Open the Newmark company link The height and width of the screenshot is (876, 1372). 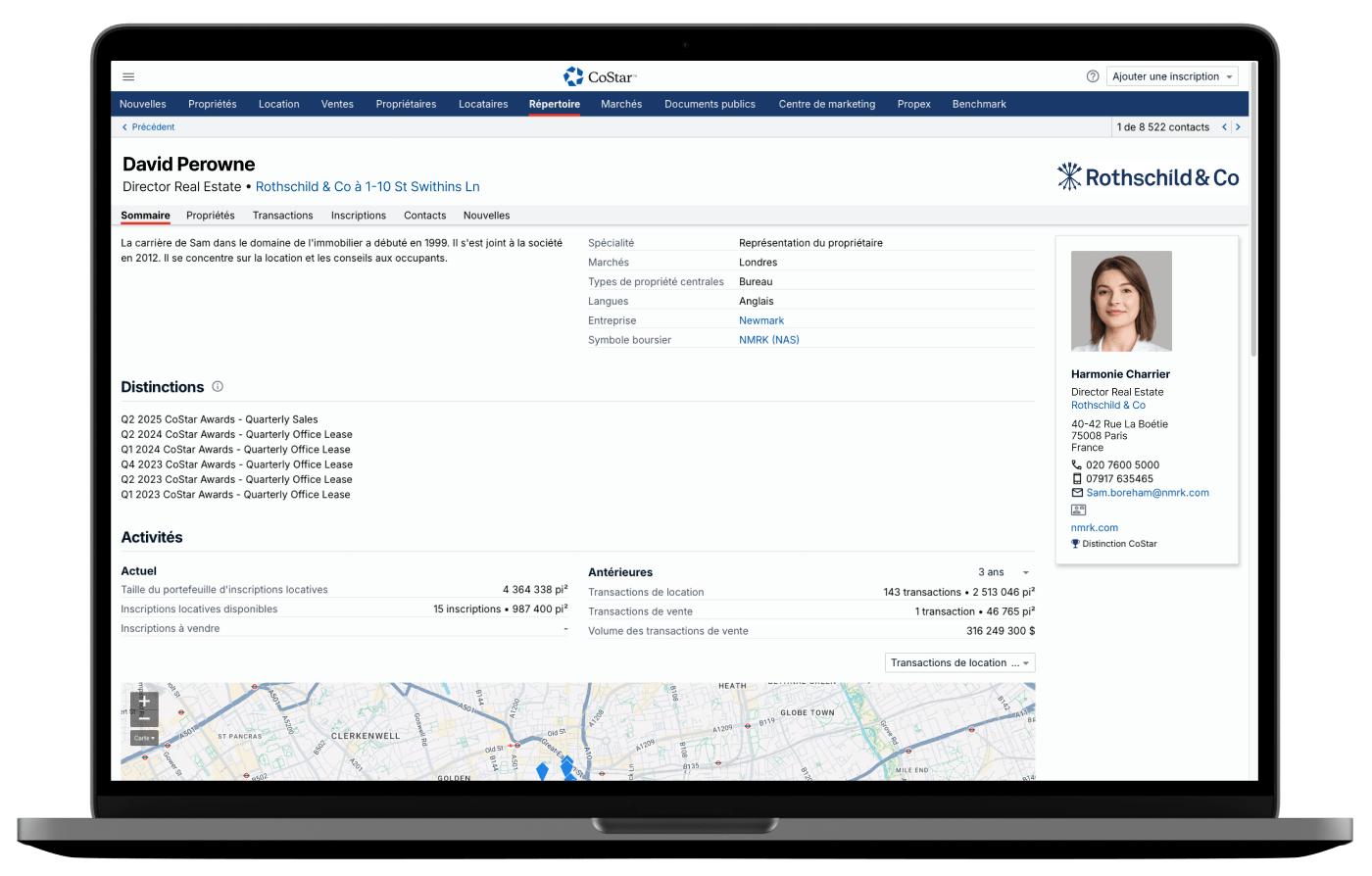point(761,320)
